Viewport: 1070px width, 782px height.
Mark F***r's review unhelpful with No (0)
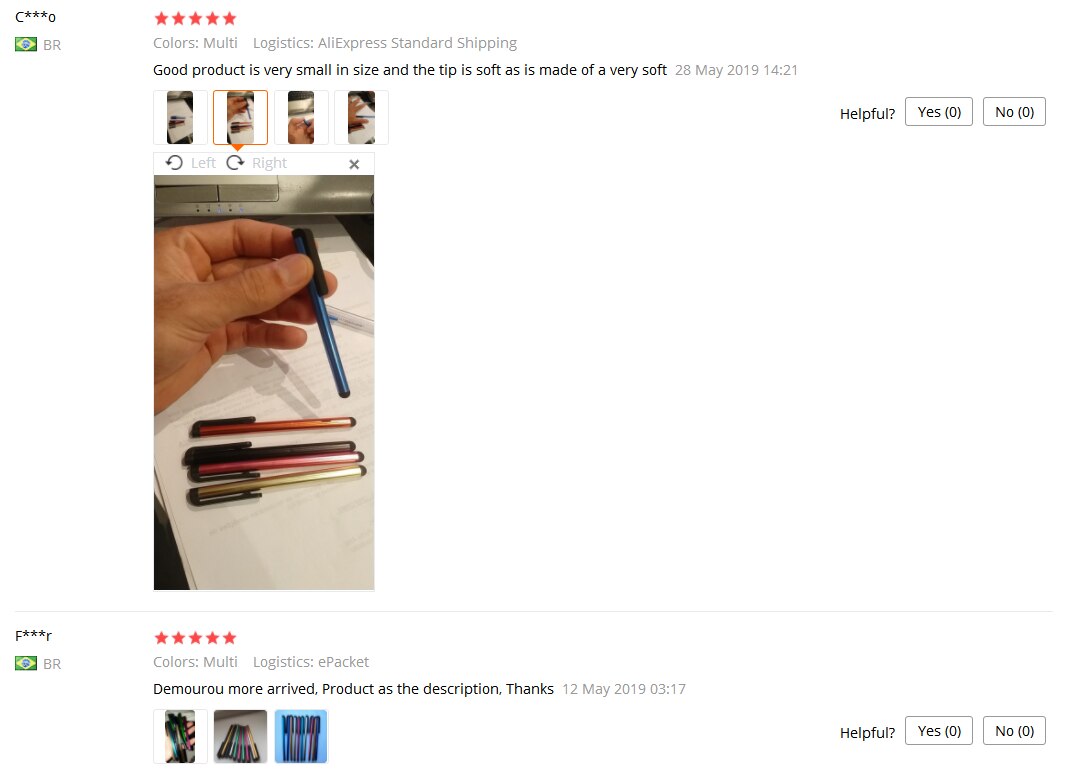click(1014, 731)
